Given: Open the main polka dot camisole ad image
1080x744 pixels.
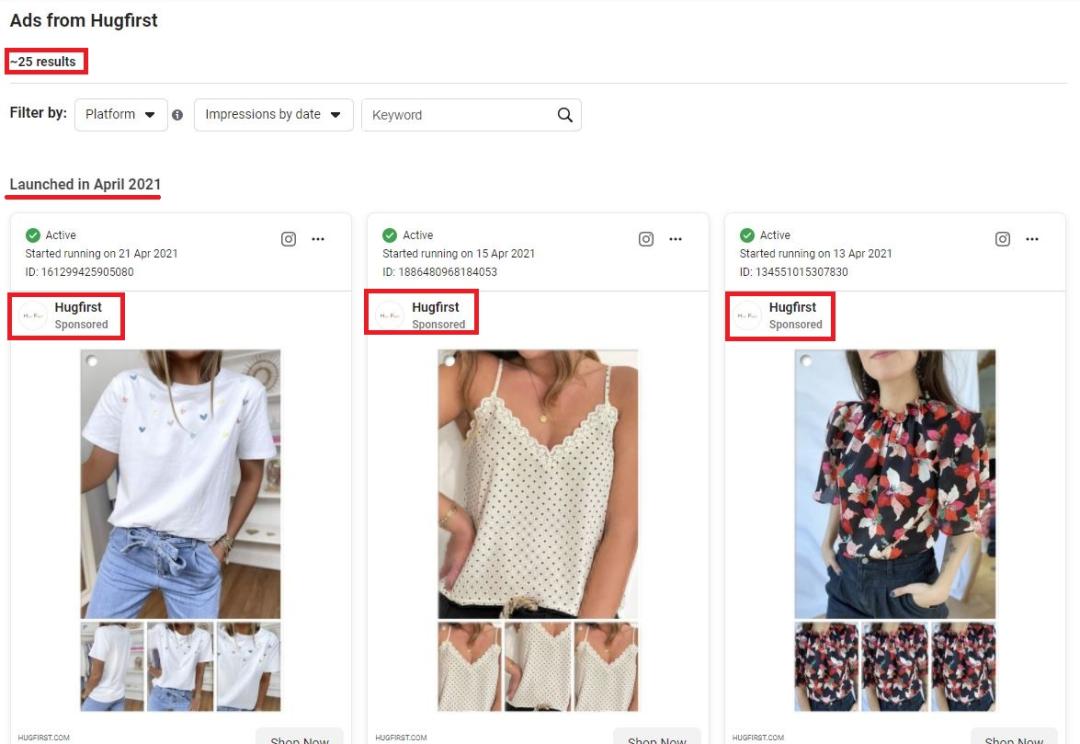Looking at the screenshot, I should point(538,484).
